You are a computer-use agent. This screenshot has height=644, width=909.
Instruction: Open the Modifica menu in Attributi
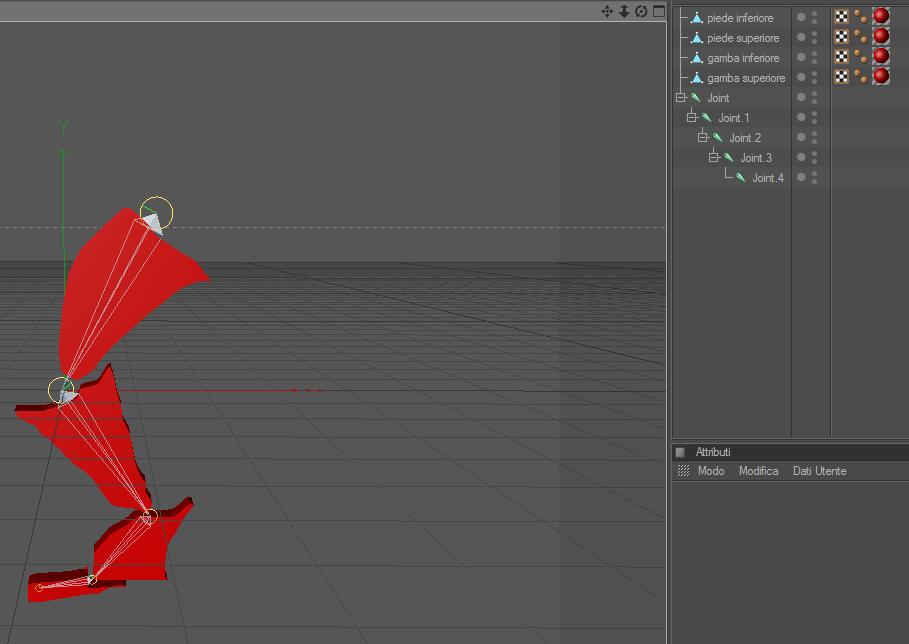pos(758,471)
